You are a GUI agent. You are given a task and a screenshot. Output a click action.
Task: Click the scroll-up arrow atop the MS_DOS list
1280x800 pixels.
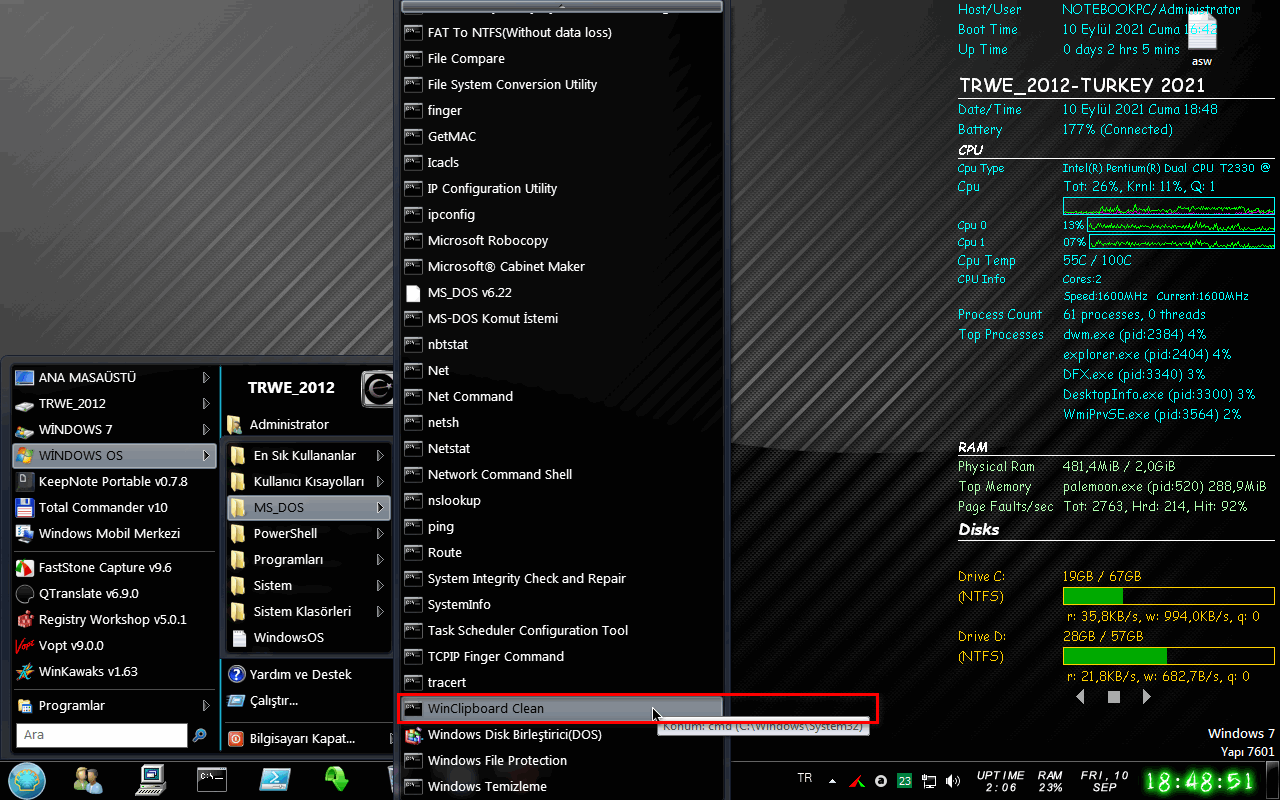click(x=561, y=6)
